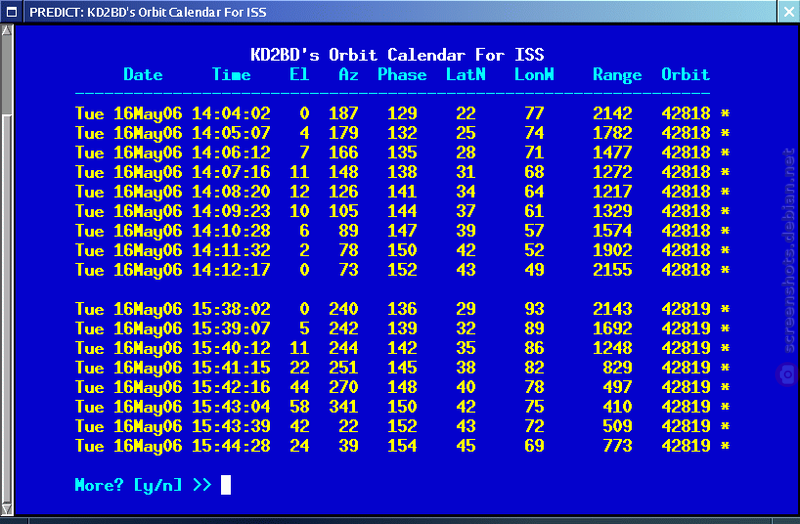Click time value 14:05:07
The width and height of the screenshot is (800, 524).
click(x=231, y=133)
